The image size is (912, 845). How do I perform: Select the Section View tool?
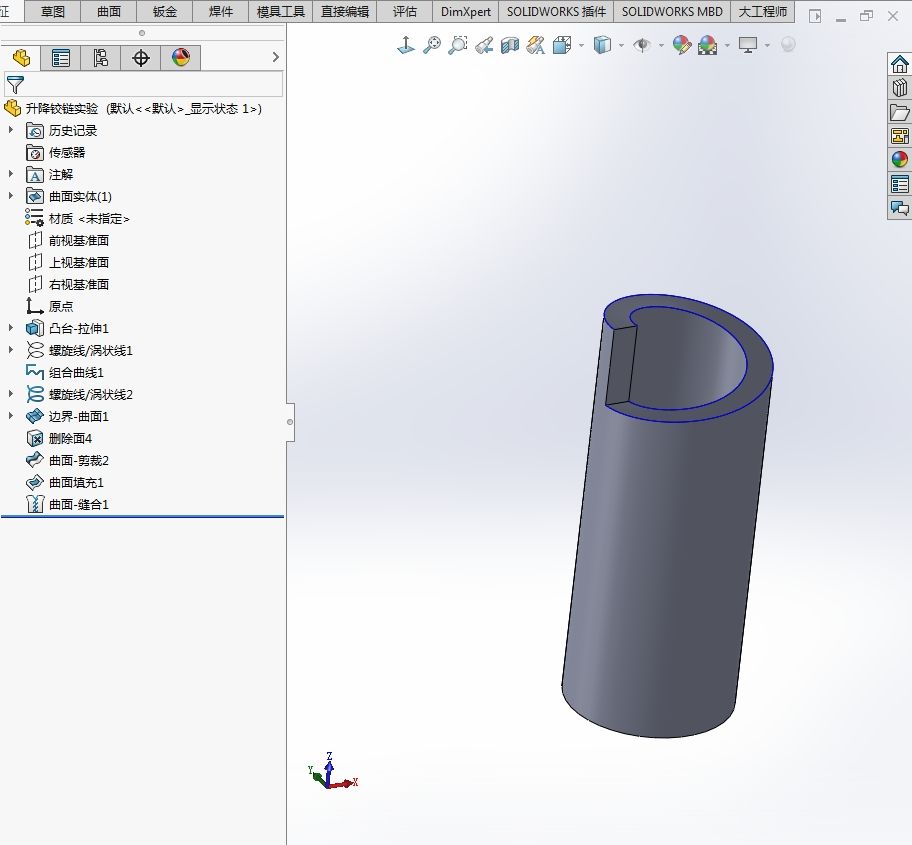(x=510, y=45)
